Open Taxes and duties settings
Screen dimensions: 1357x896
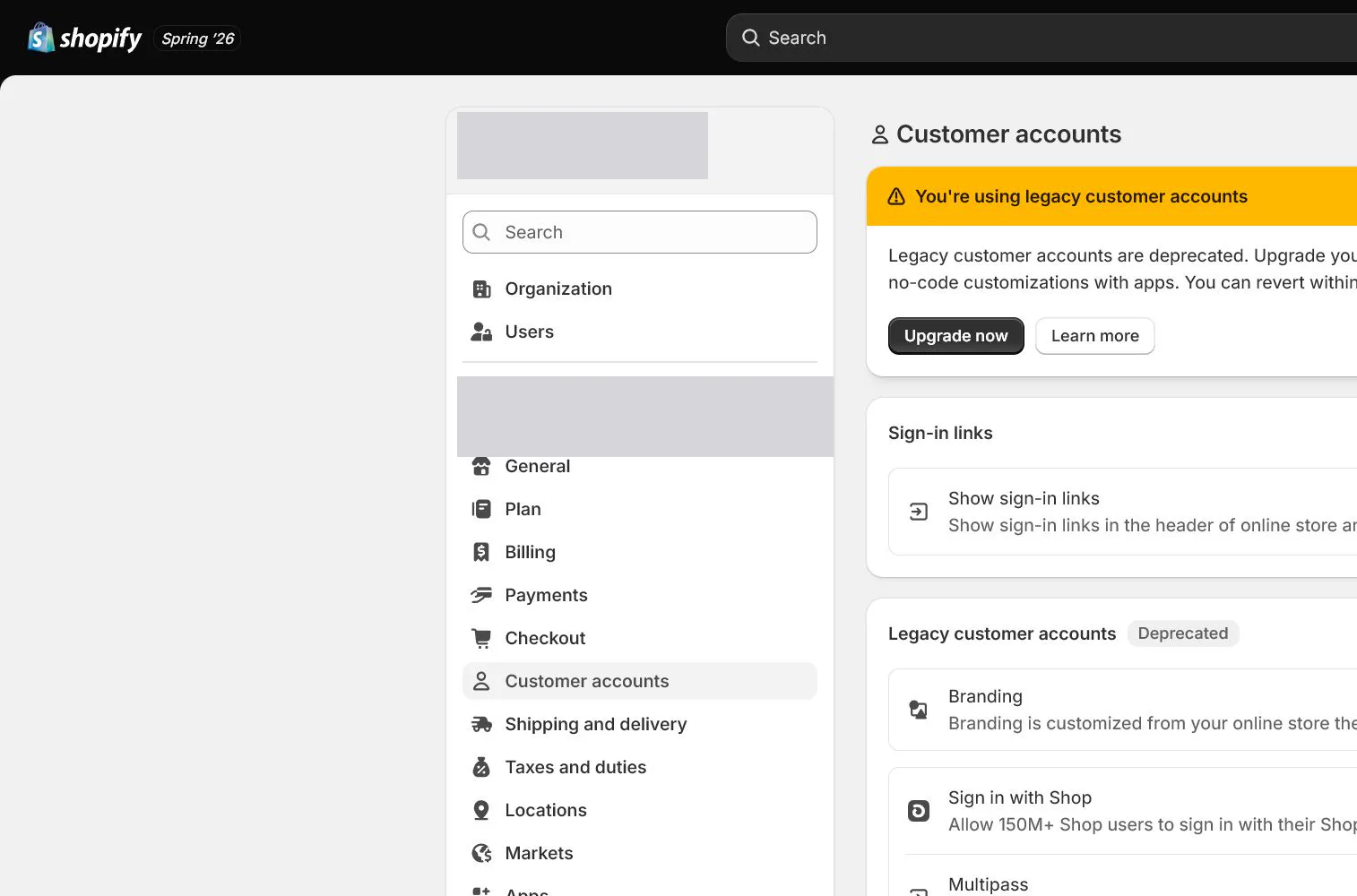(x=640, y=767)
